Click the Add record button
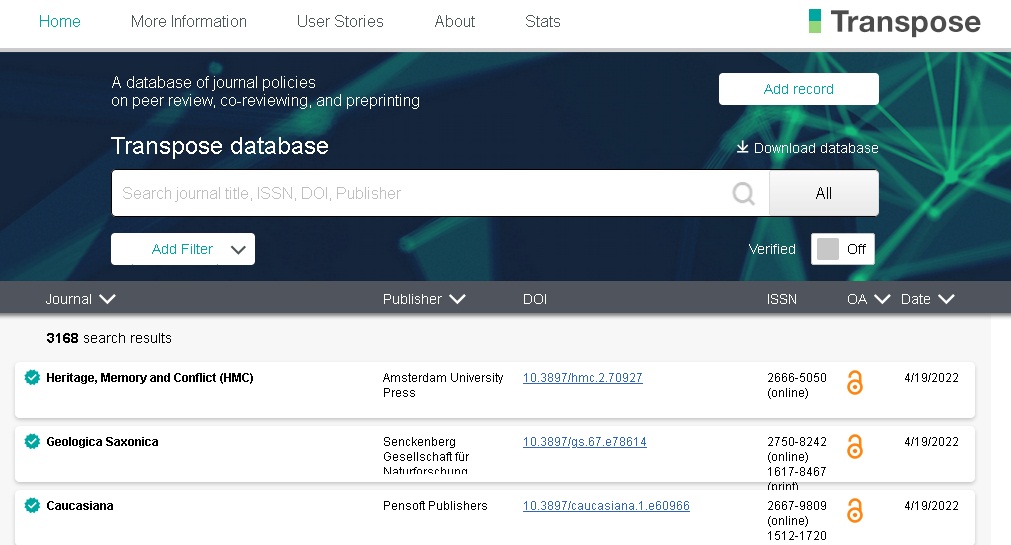The width and height of the screenshot is (1011, 545). [x=799, y=89]
